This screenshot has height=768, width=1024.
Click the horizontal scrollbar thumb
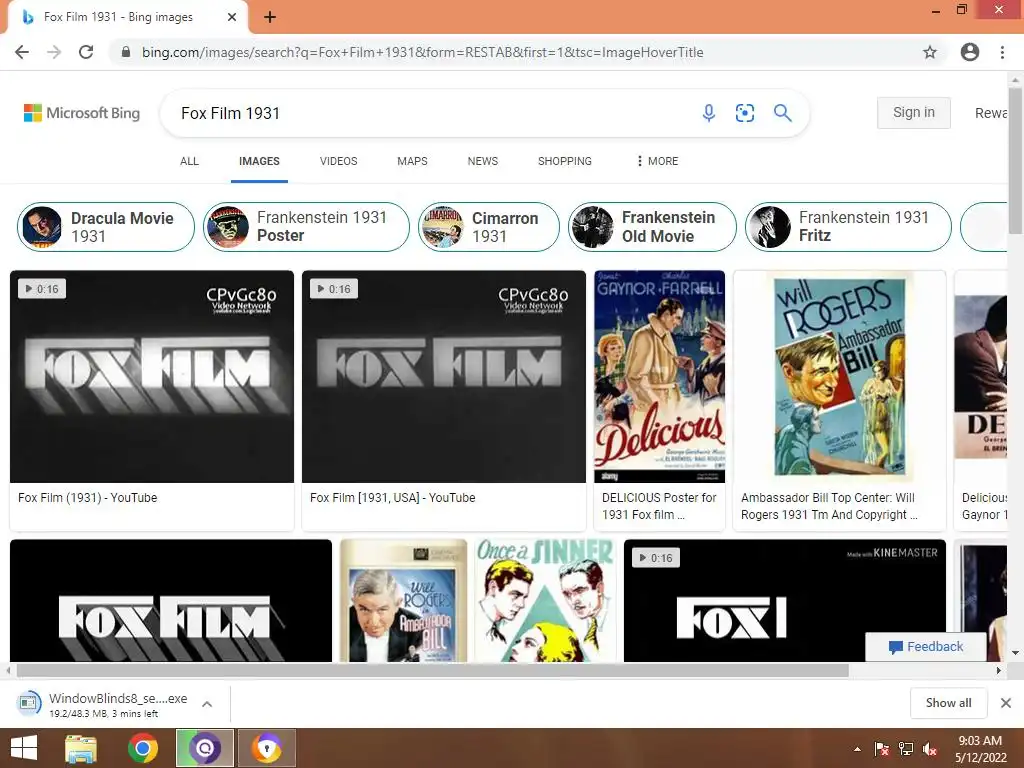tap(432, 670)
